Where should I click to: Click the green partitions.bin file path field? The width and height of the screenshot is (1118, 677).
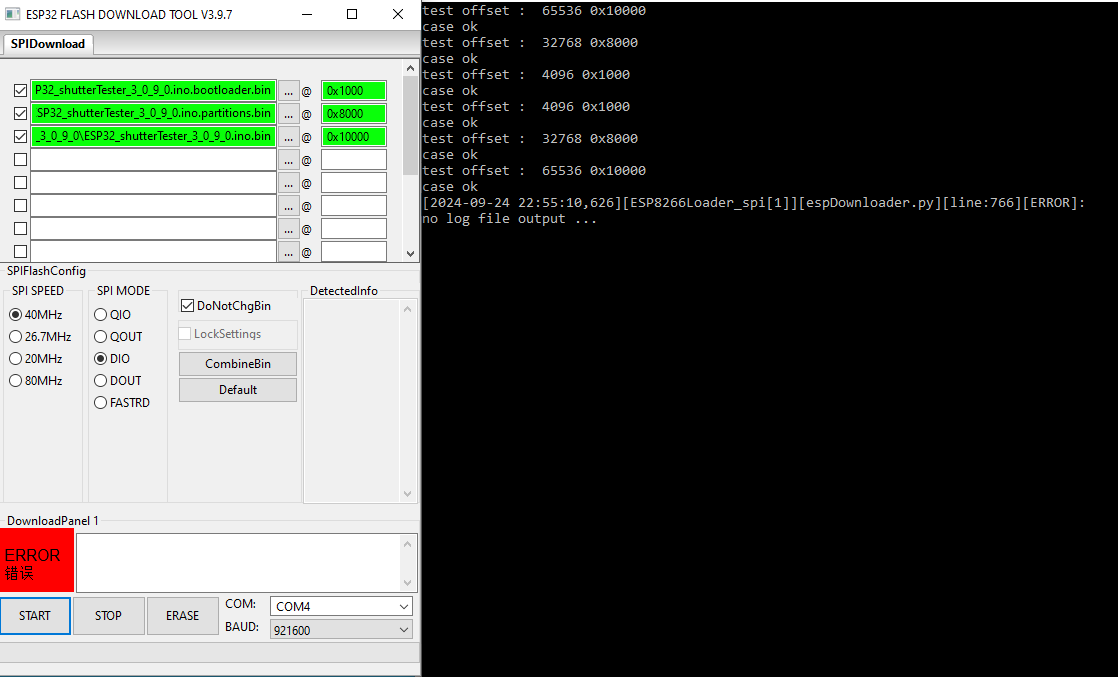point(153,114)
